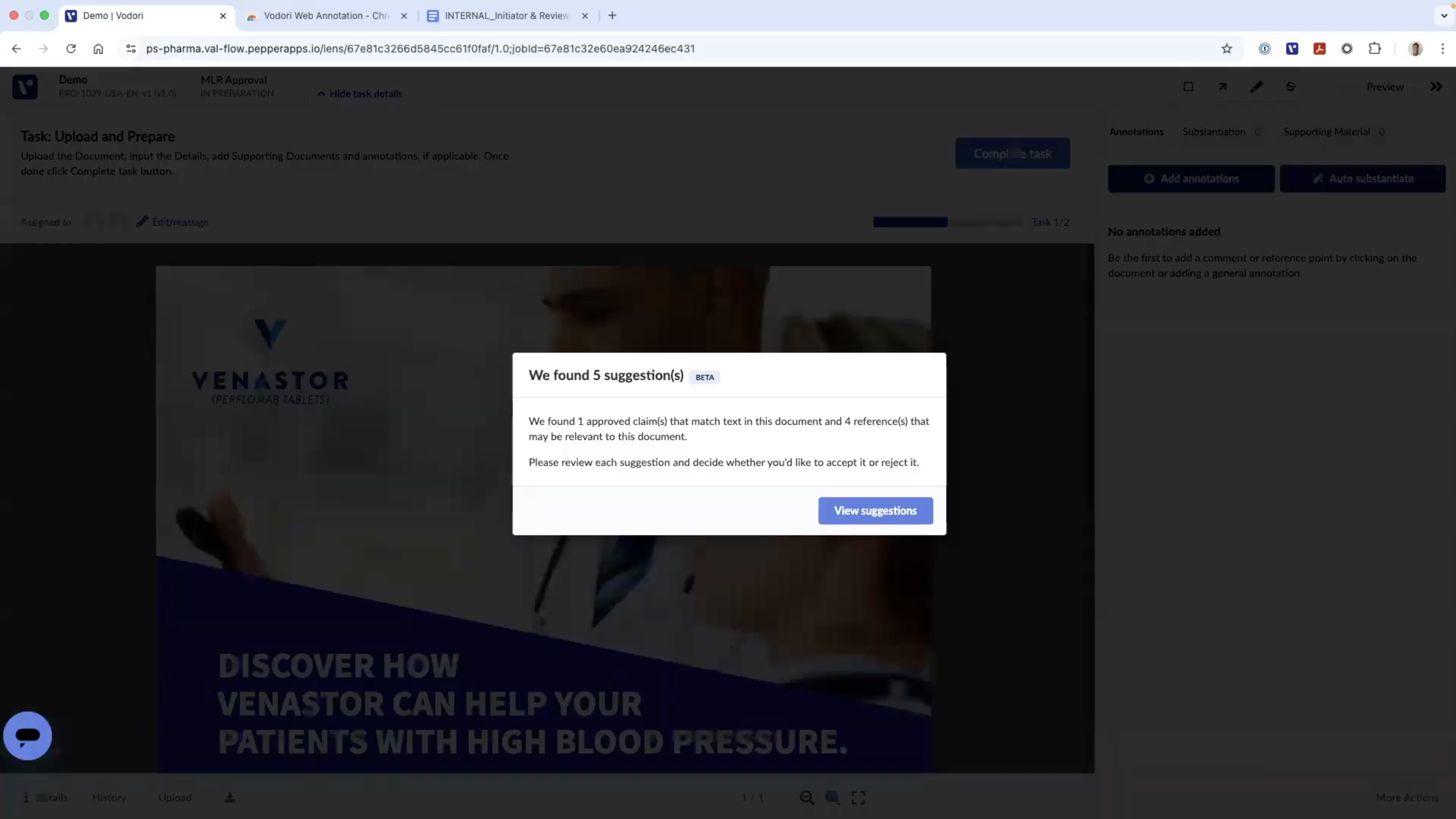The image size is (1456, 819).
Task: Click the Edit/reassign link
Action: [x=172, y=222]
